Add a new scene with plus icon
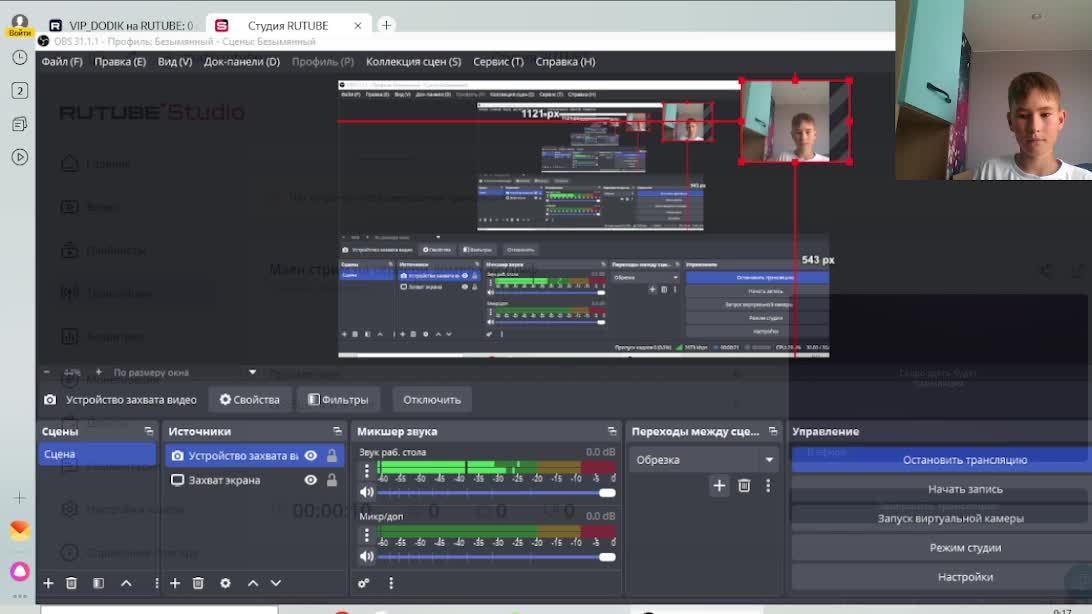Image resolution: width=1092 pixels, height=614 pixels. [48, 583]
